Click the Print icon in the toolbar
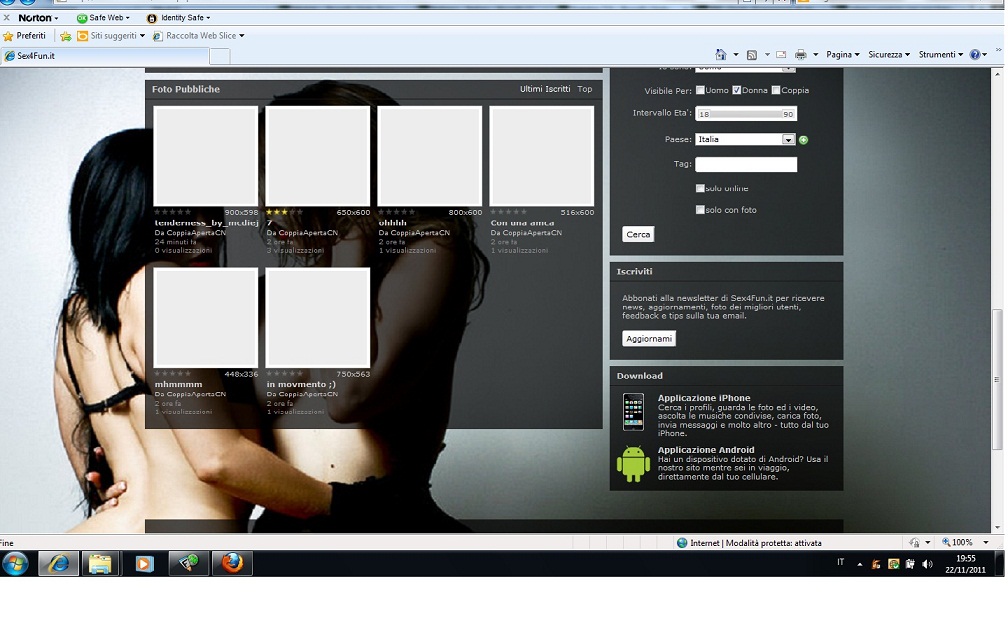Screen dimensions: 1008x630 pos(801,55)
